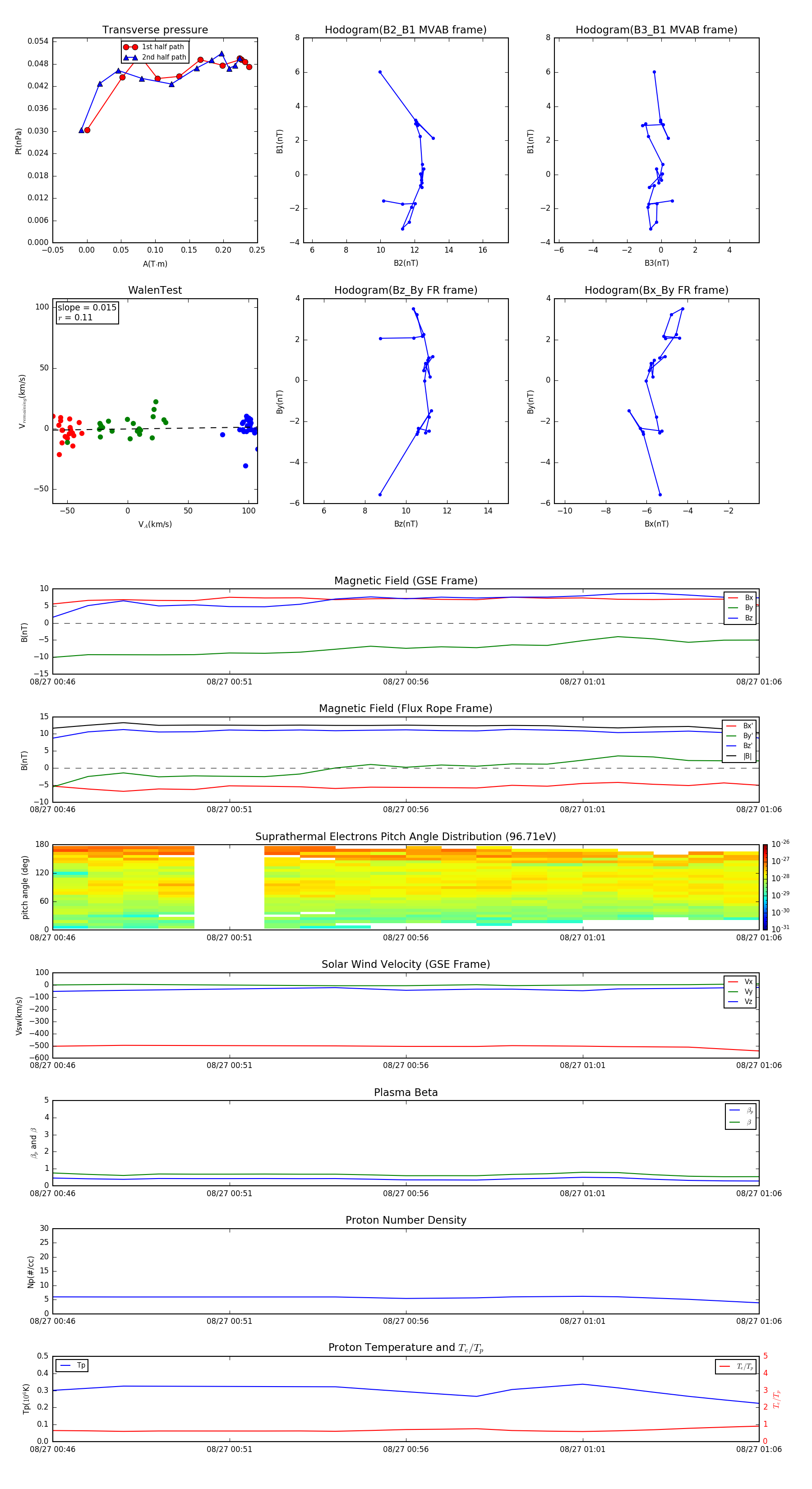Click the 'Bx' legend entry in GSE magnetic field plot
The width and height of the screenshot is (812, 1489).
pos(740,598)
